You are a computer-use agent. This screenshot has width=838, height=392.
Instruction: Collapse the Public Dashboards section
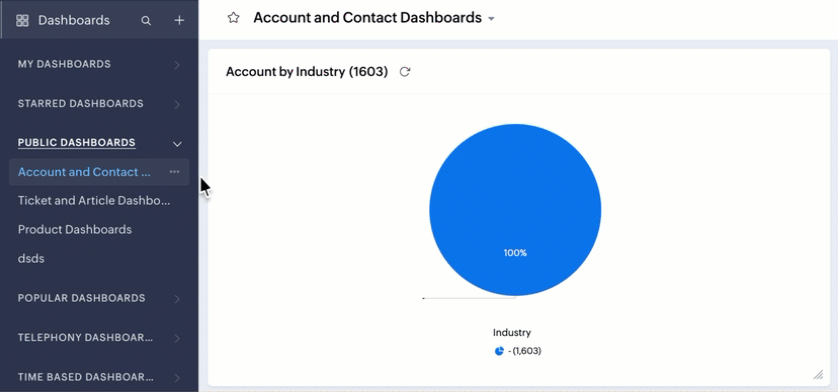point(177,144)
